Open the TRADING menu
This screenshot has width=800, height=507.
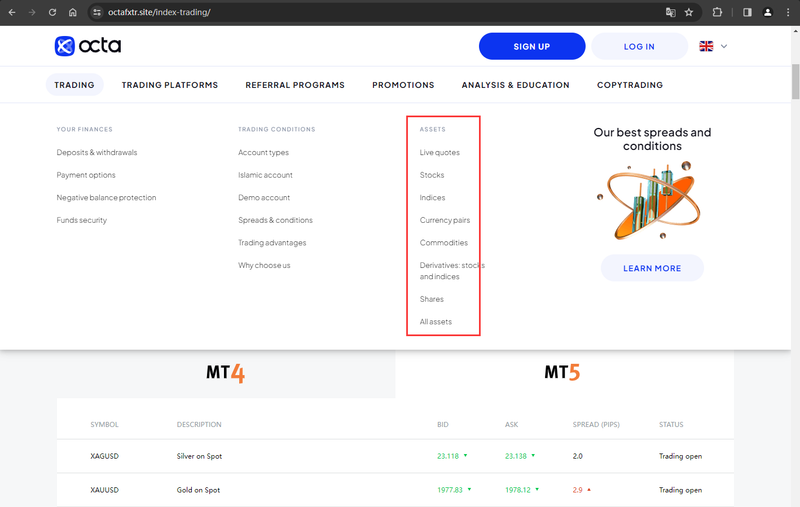pyautogui.click(x=74, y=85)
